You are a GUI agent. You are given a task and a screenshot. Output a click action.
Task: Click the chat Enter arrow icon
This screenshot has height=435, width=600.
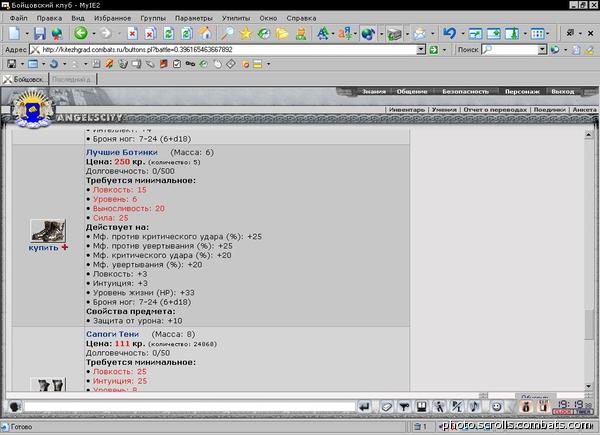[x=365, y=407]
